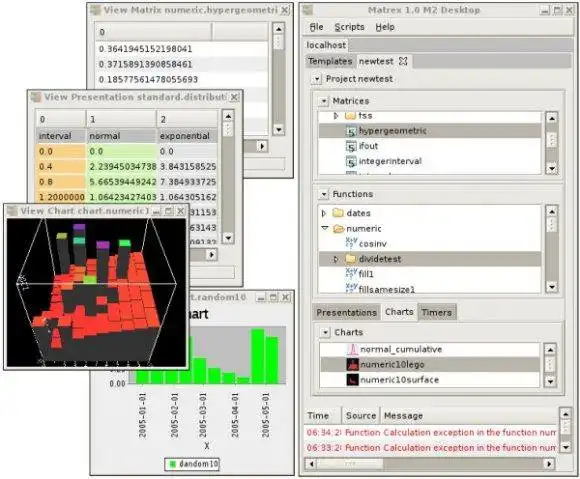Image resolution: width=580 pixels, height=479 pixels.
Task: Click left arrow of log horizontal scrollbar
Action: (311, 463)
